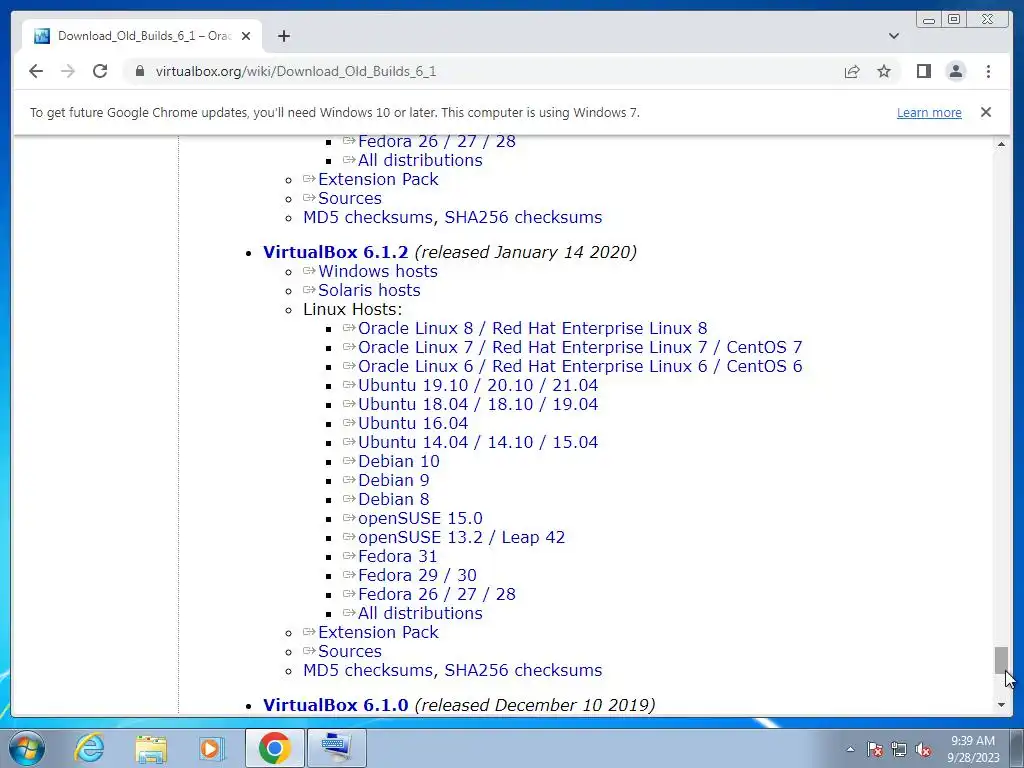The image size is (1024, 768).
Task: Dismiss the Chrome updates notification bar
Action: point(986,112)
